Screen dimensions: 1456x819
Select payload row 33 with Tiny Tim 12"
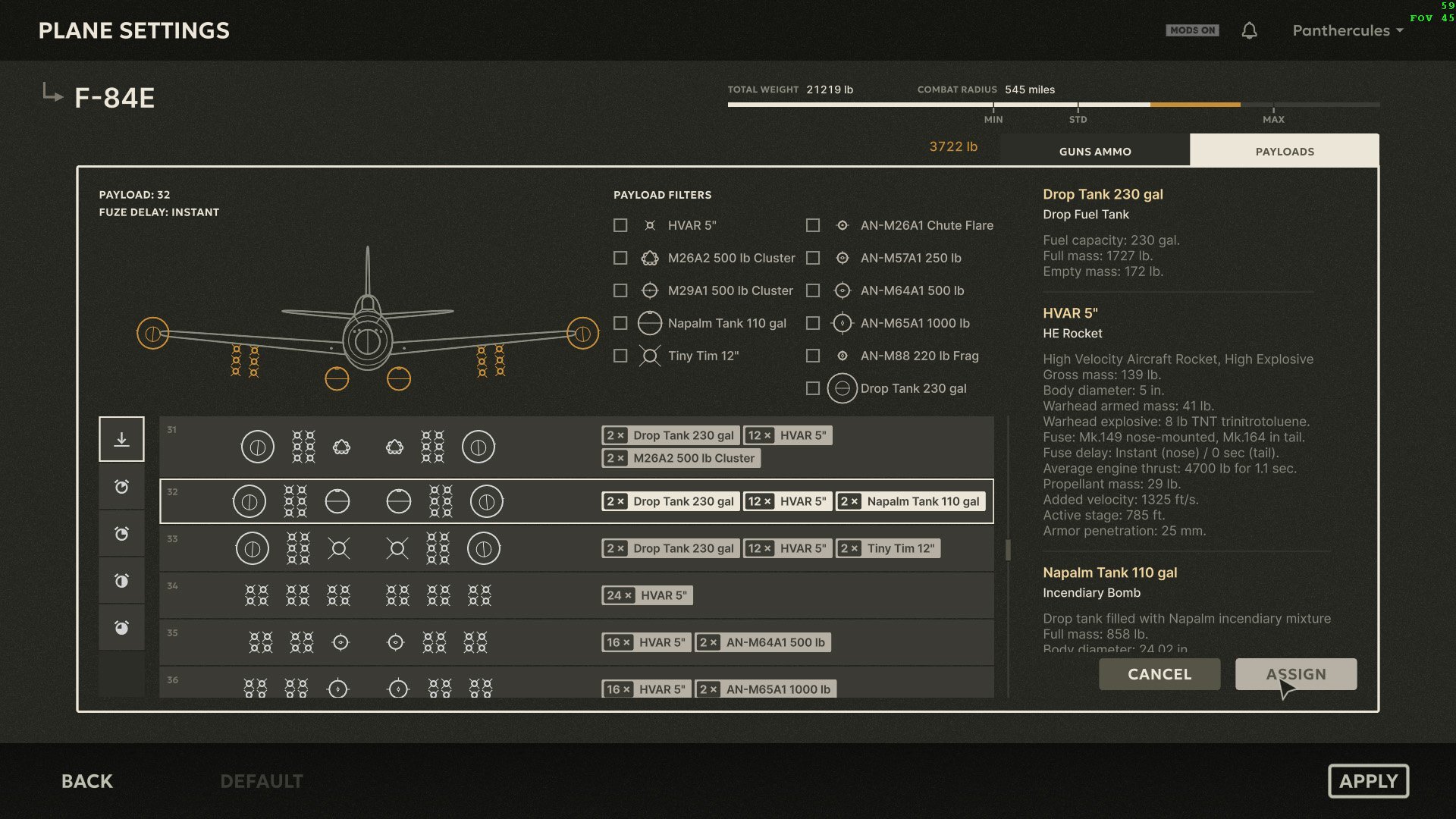click(576, 548)
